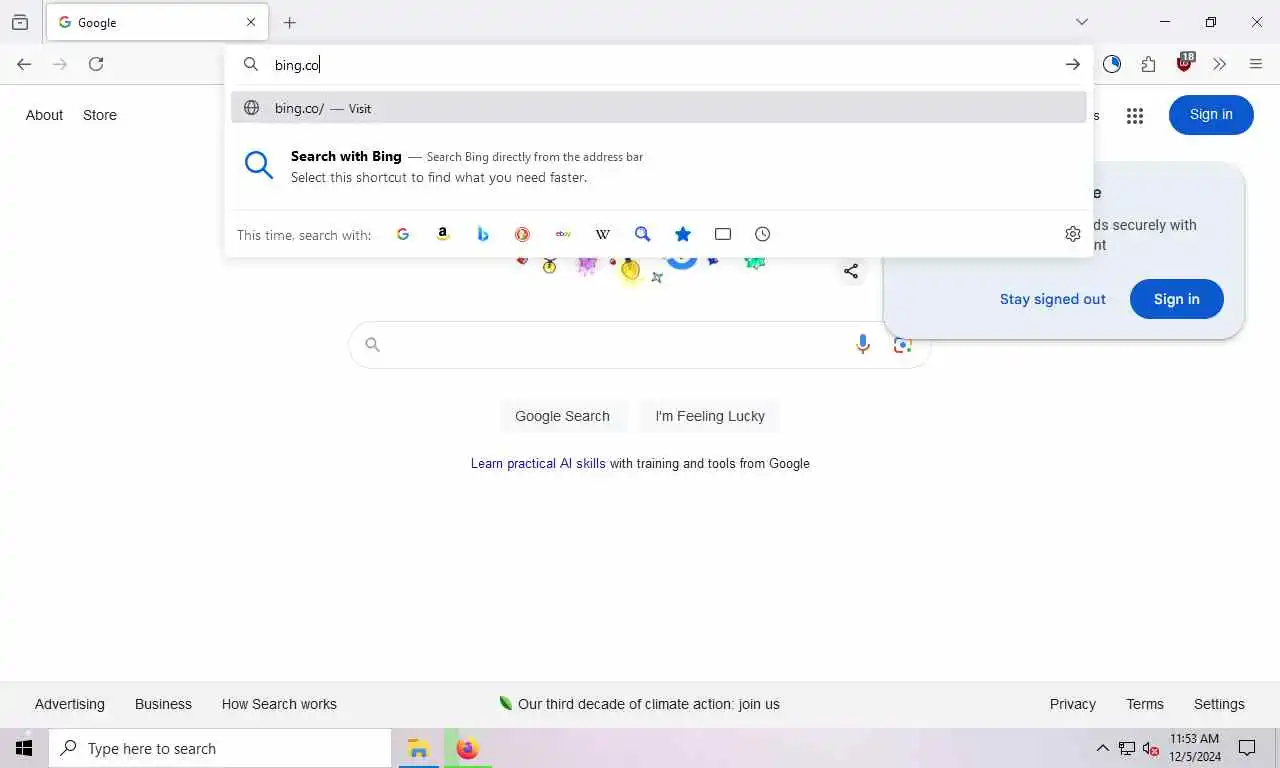Search open tabs with tab icon
Screen dimensions: 1280x768
(x=723, y=234)
